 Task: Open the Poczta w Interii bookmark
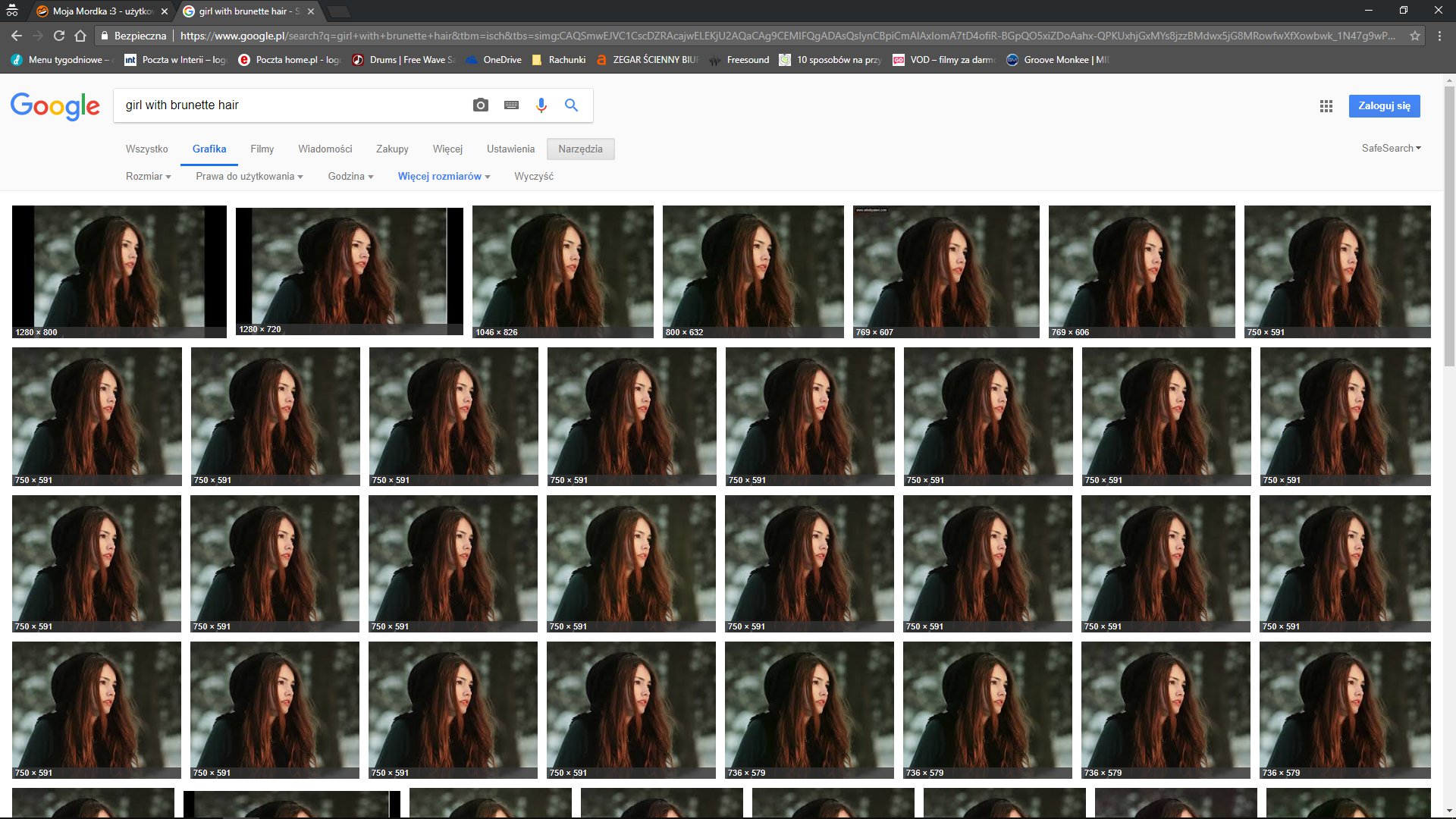tap(175, 60)
